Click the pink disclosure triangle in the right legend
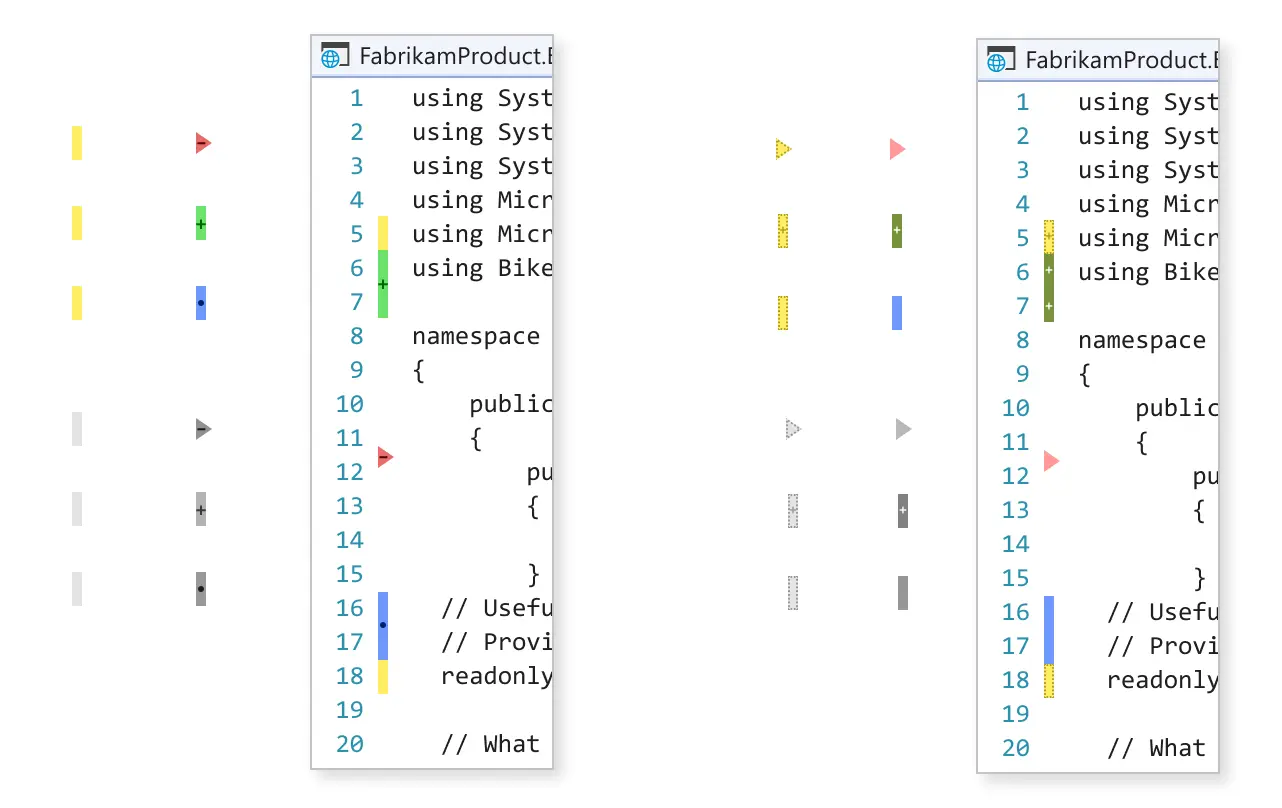 click(x=896, y=148)
